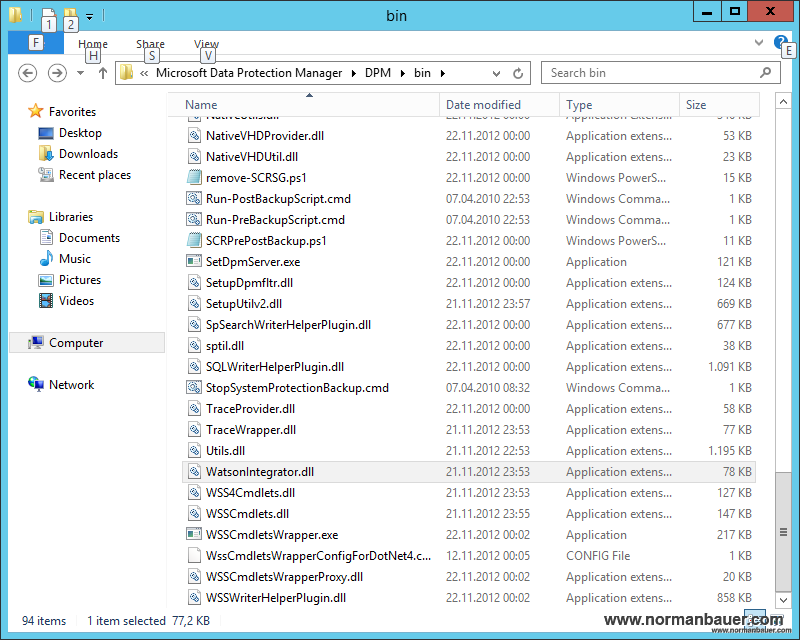The image size is (800, 640).
Task: Select TraceProvider.dll file name
Action: [250, 409]
